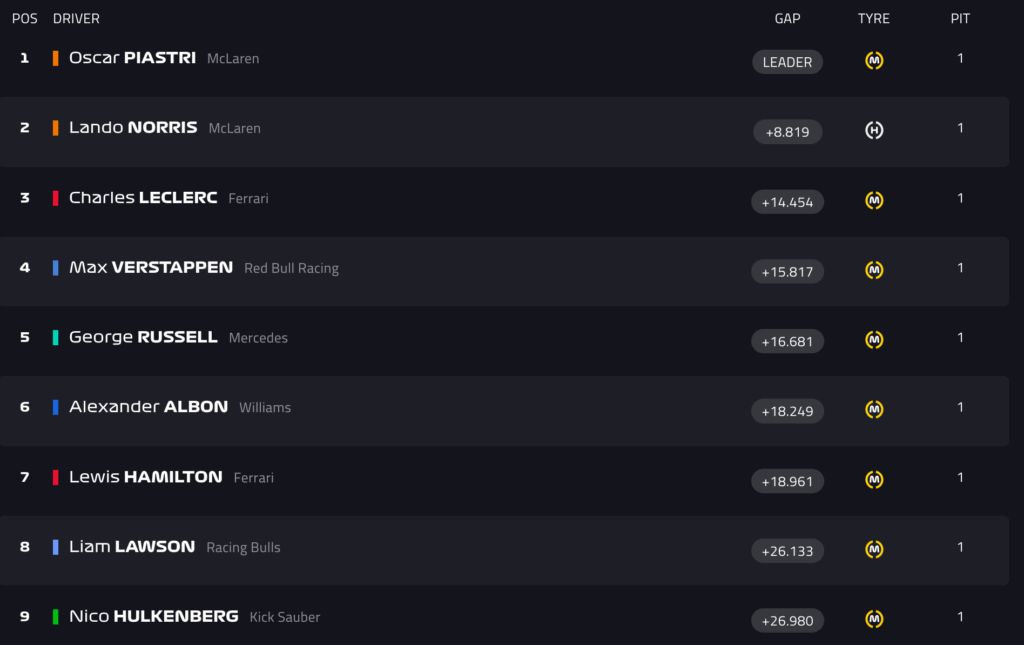This screenshot has height=645, width=1024.
Task: Click Hamilton's medium tyre icon
Action: coord(874,480)
